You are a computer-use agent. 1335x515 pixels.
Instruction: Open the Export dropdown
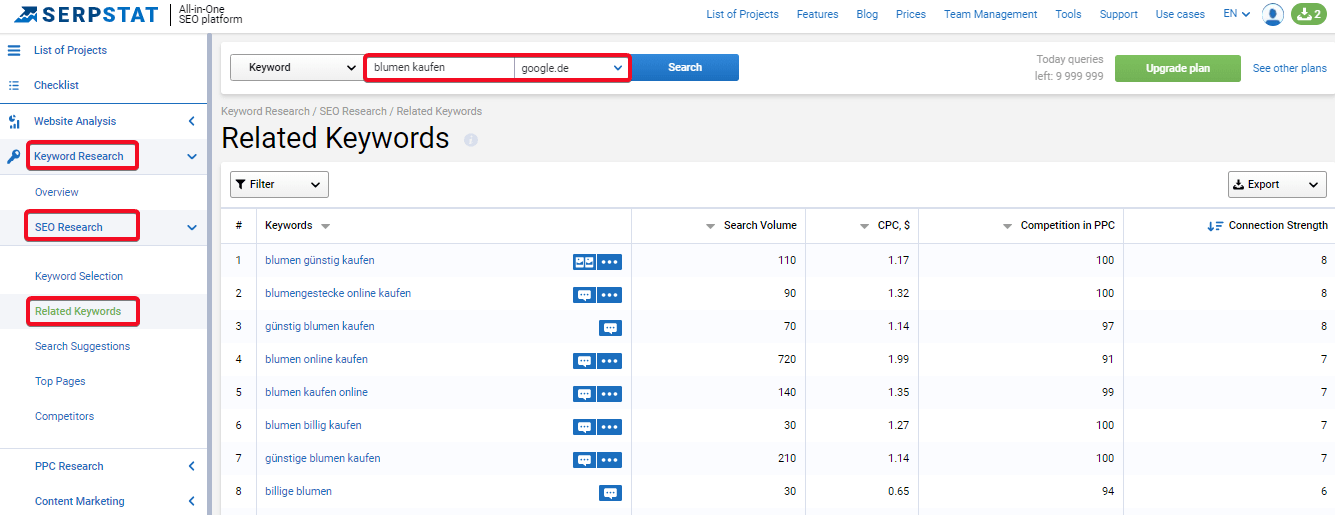[1277, 184]
